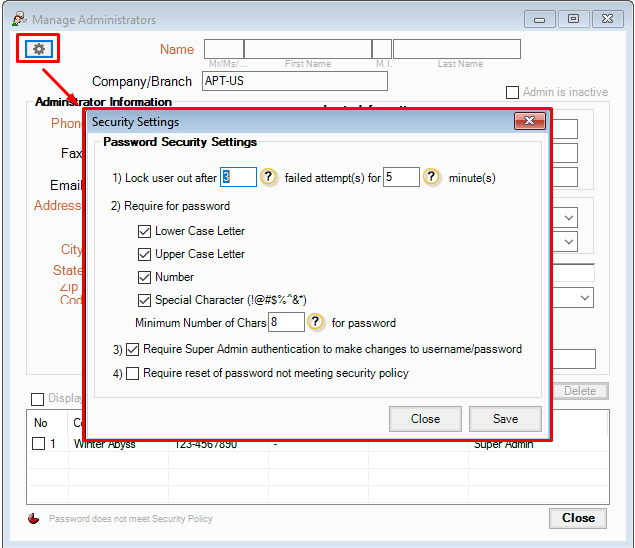Select the row 1 checkbox for Winter Abyss

pos(38,444)
